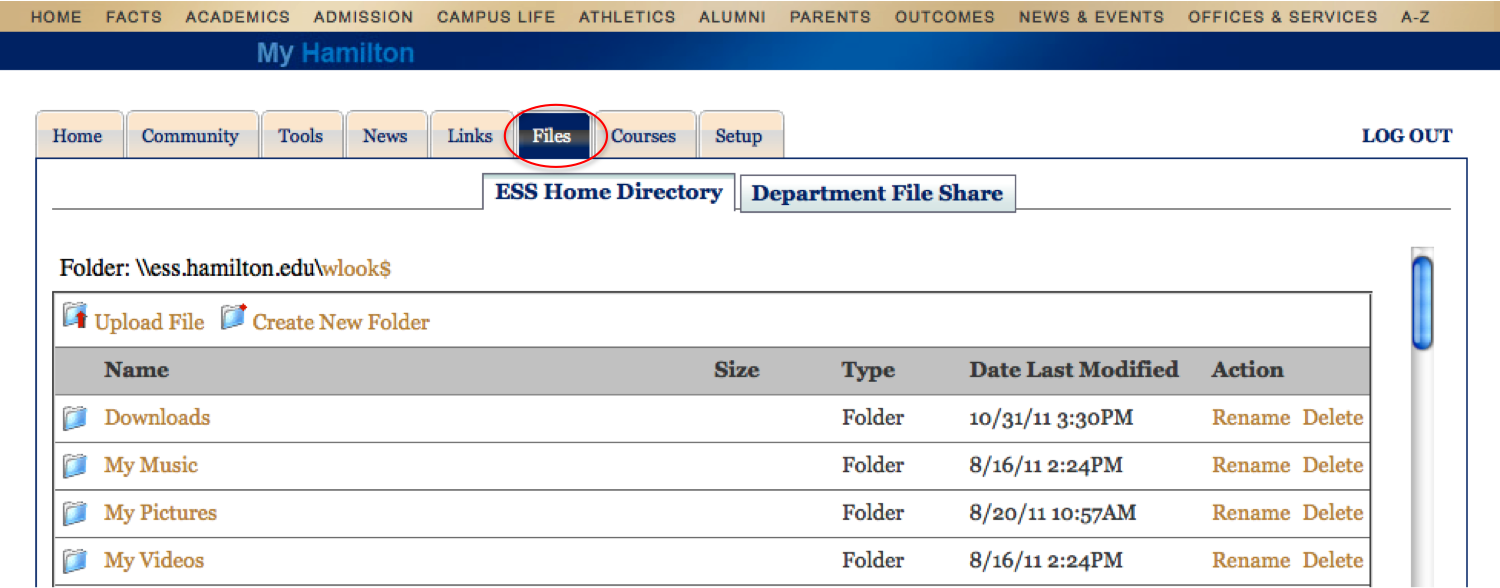Select the Courses tab
This screenshot has width=1500, height=588.
click(643, 136)
